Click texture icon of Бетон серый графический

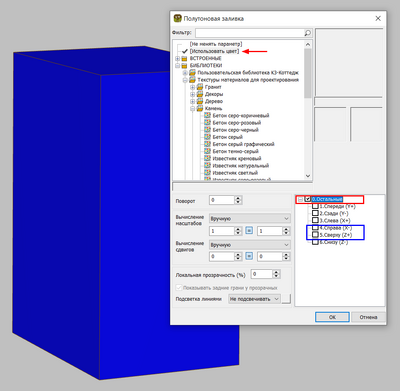pyautogui.click(x=208, y=144)
